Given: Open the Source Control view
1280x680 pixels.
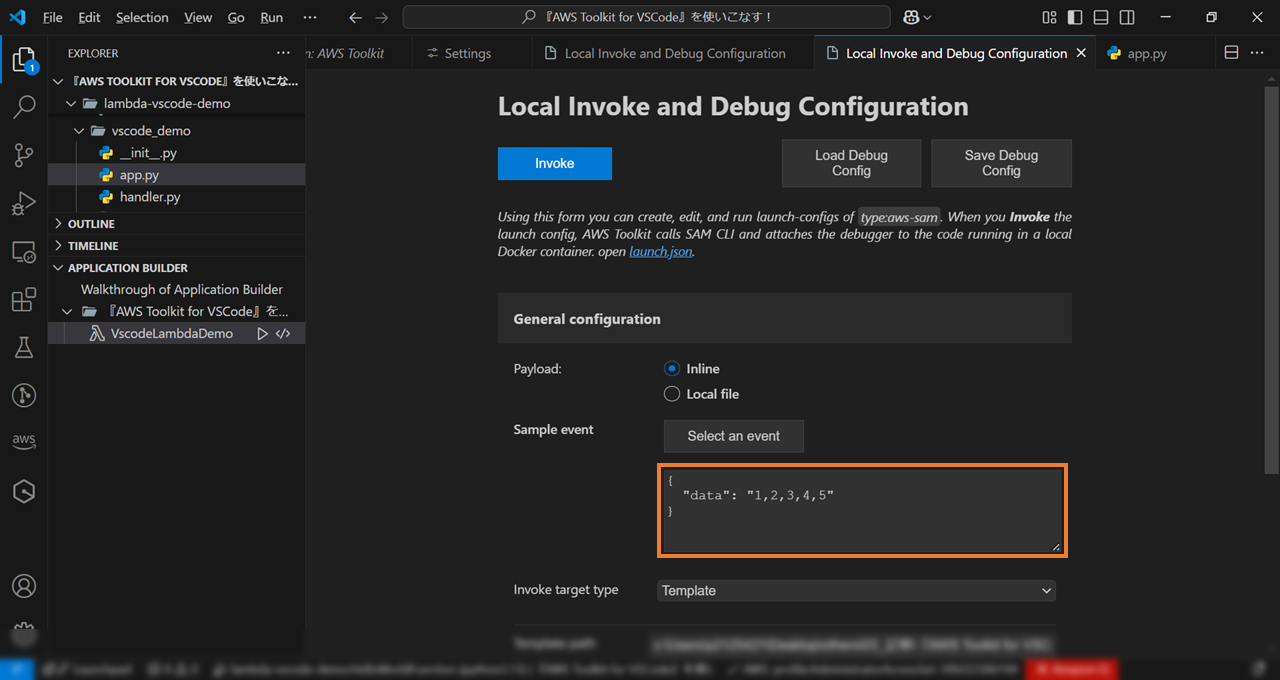Looking at the screenshot, I should [x=24, y=155].
